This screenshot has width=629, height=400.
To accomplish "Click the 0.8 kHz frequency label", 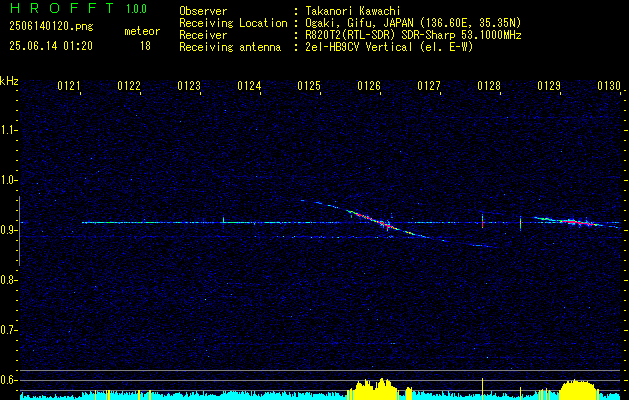I will tap(7, 280).
